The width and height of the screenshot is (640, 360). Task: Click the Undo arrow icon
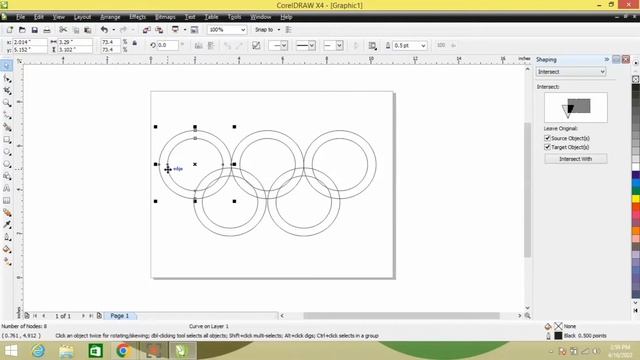104,30
